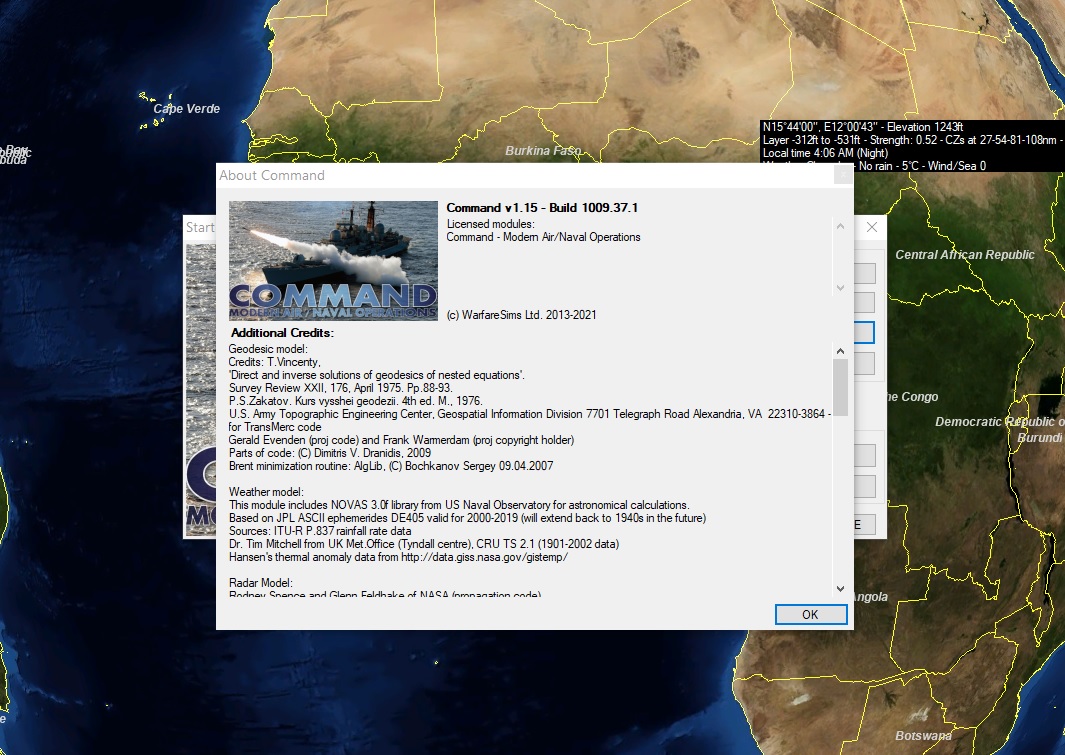Click Cape Verde label on map
Viewport: 1065px width, 755px height.
pyautogui.click(x=187, y=109)
